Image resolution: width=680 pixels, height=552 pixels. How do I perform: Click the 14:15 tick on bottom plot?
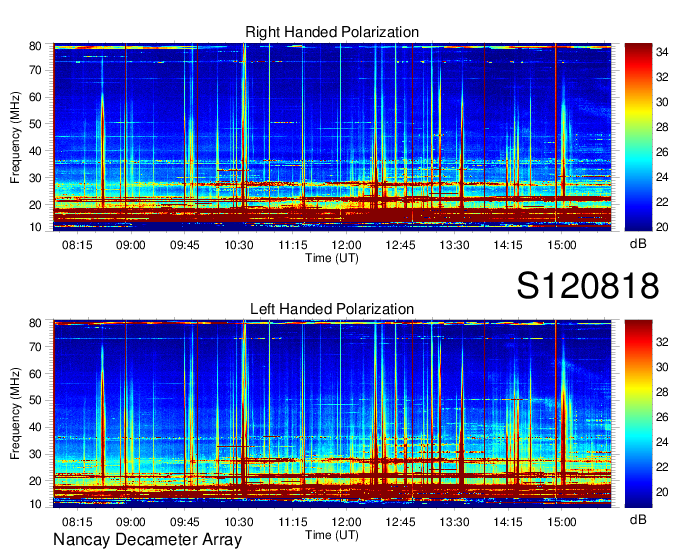pos(508,522)
